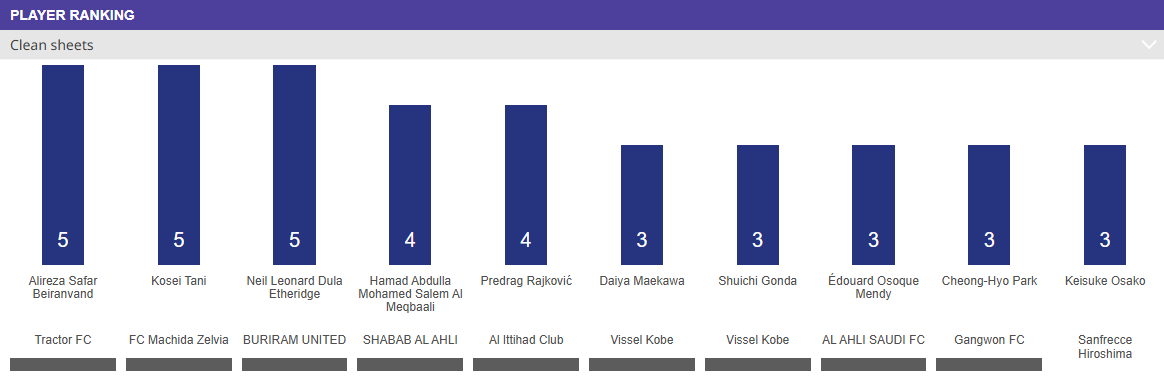Click the grey button under Gangwon FC
The image size is (1164, 387).
(990, 365)
